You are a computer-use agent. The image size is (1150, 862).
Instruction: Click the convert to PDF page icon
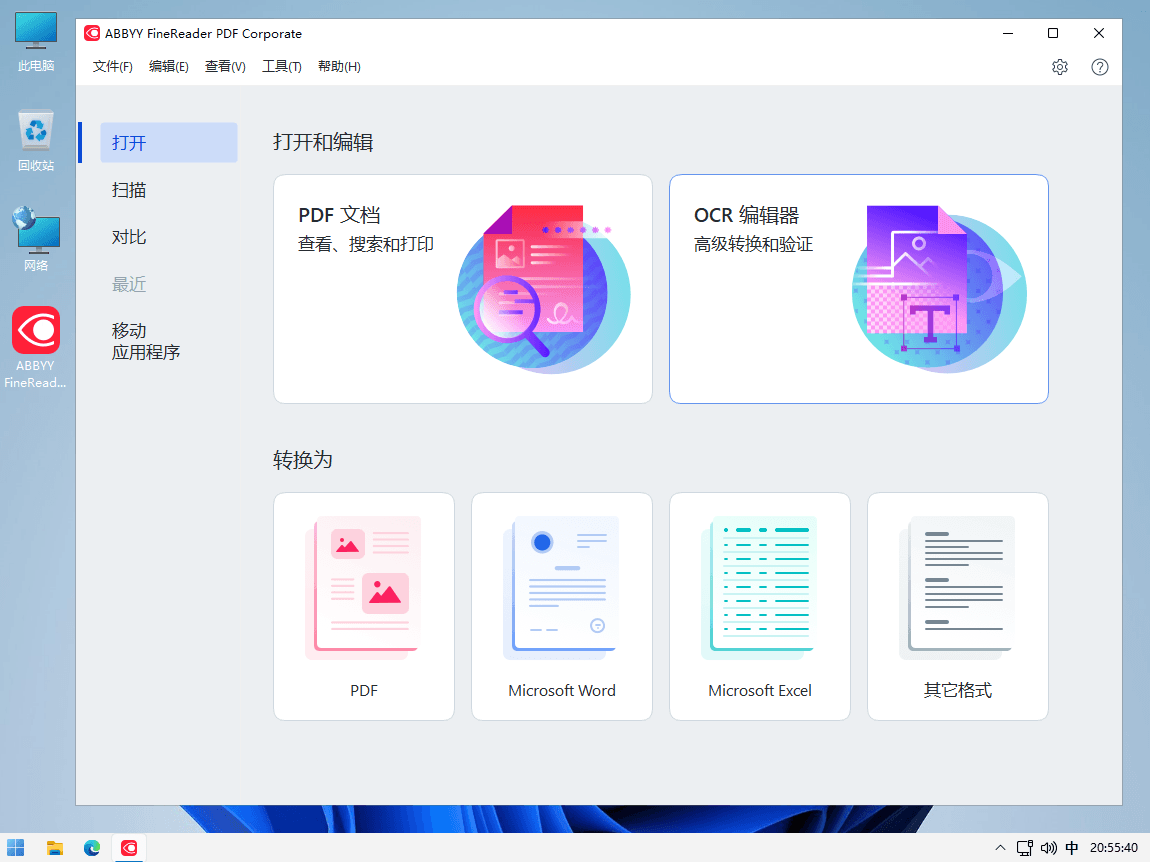(x=364, y=587)
